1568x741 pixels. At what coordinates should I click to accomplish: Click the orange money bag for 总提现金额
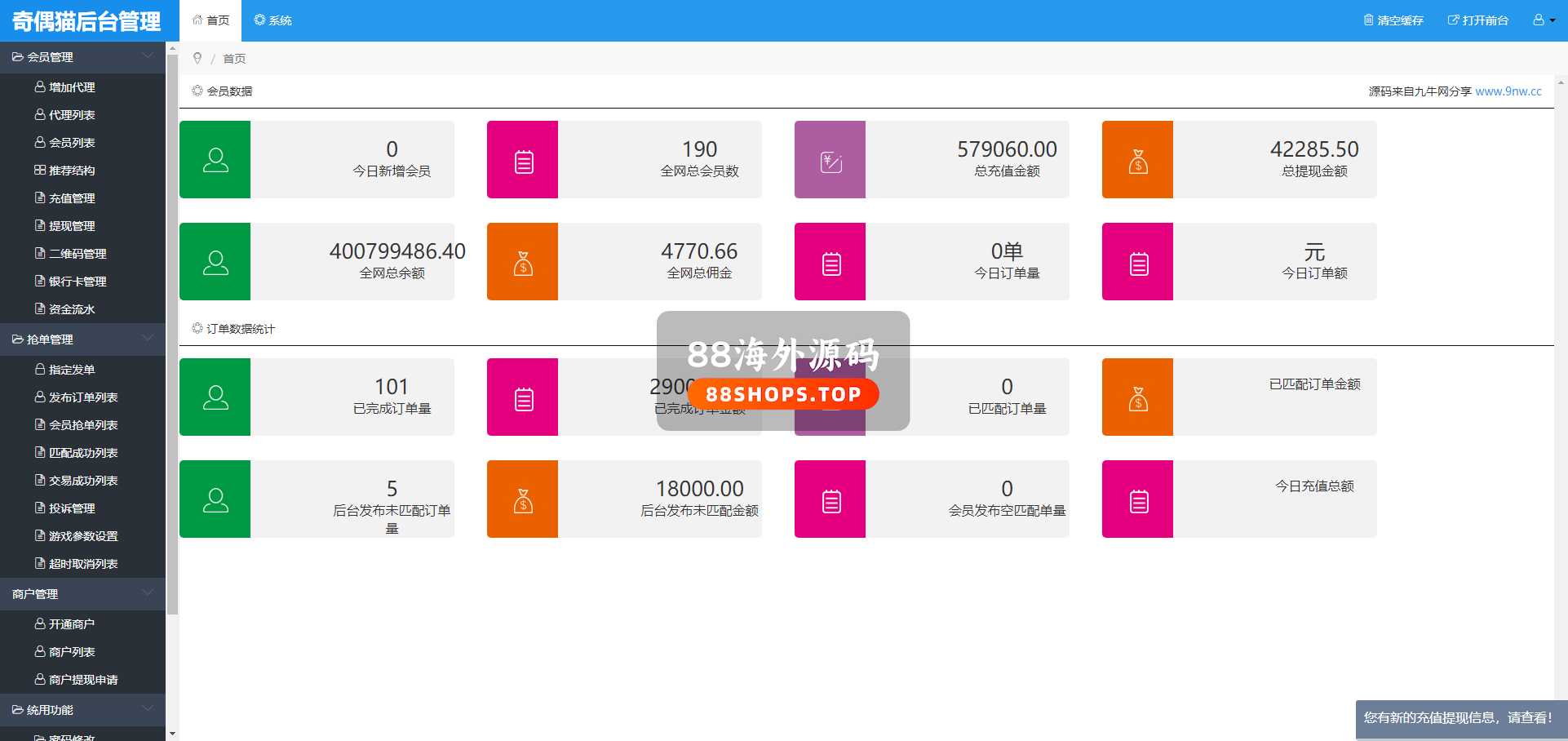[x=1137, y=160]
